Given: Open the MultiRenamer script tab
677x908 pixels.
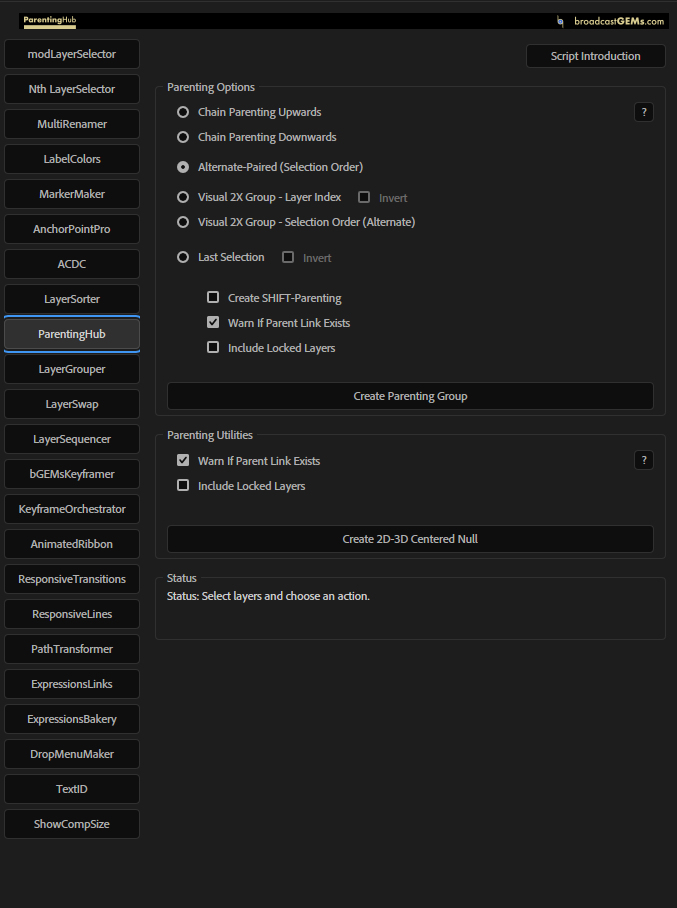Looking at the screenshot, I should [x=72, y=124].
